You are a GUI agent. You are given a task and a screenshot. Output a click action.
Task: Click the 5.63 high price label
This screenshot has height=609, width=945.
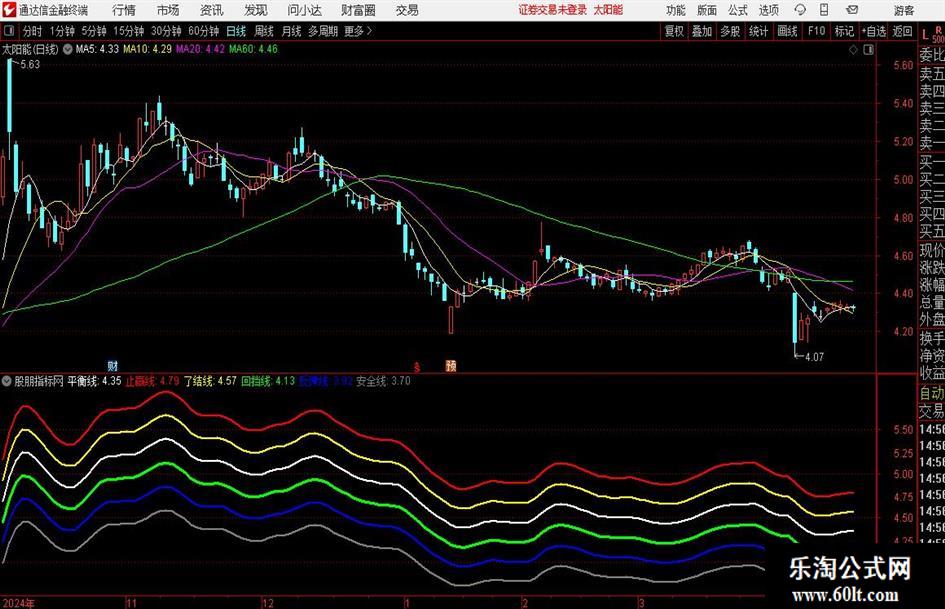(30, 65)
